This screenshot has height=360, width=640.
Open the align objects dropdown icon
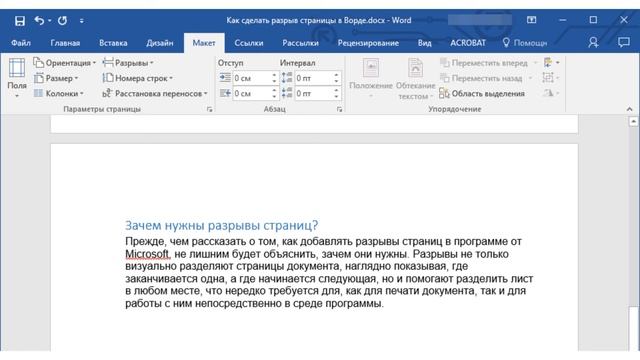551,63
